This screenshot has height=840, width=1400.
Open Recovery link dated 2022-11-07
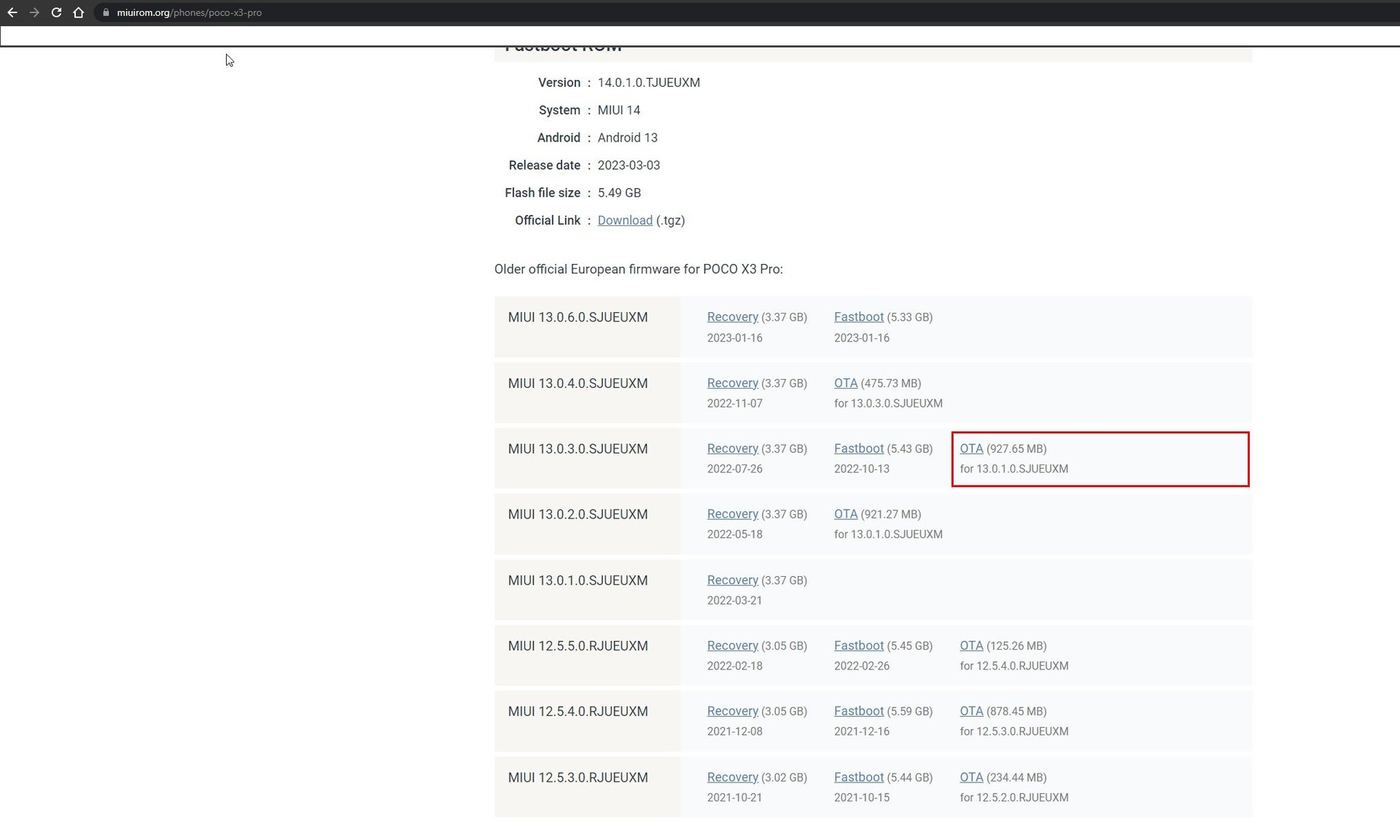click(732, 383)
